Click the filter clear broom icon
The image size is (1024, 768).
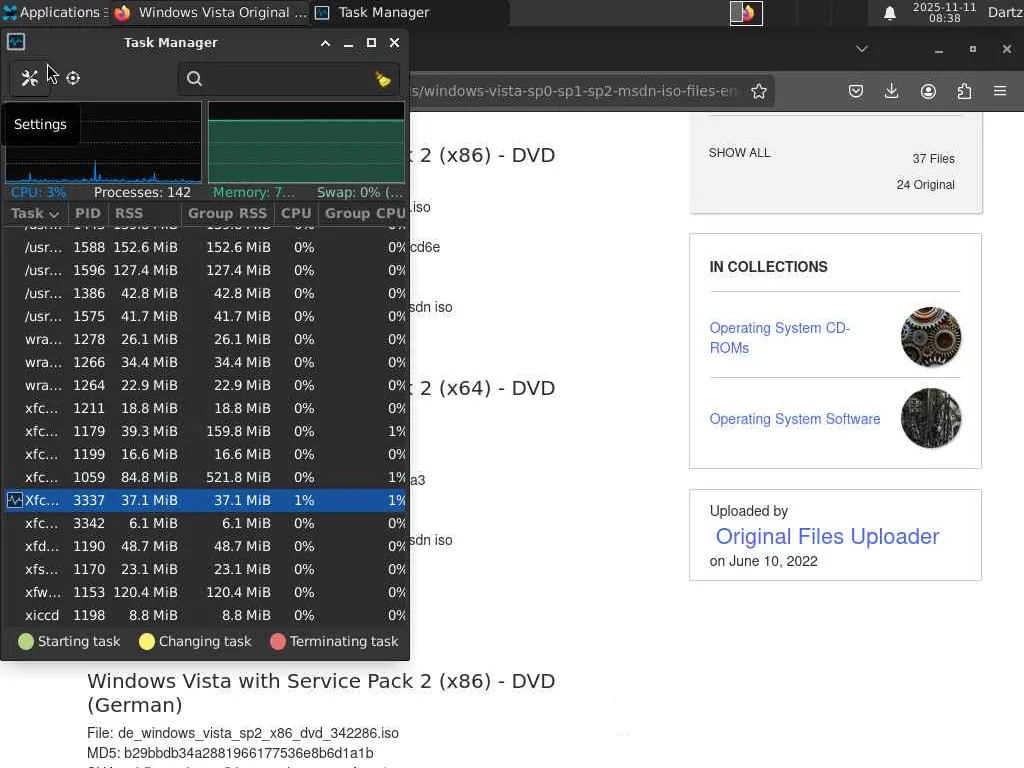383,79
